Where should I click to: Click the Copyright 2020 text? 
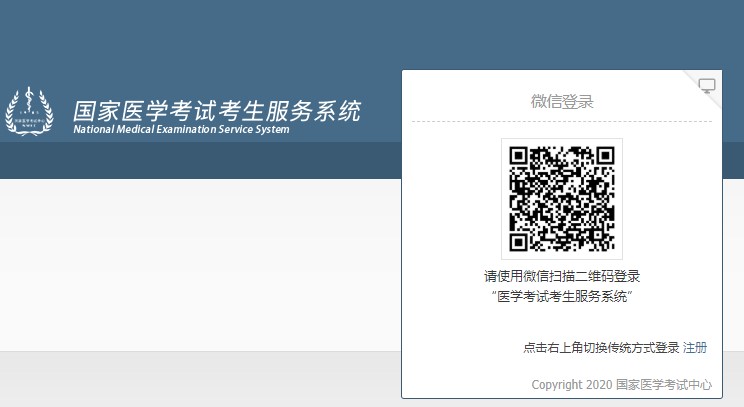[571, 384]
